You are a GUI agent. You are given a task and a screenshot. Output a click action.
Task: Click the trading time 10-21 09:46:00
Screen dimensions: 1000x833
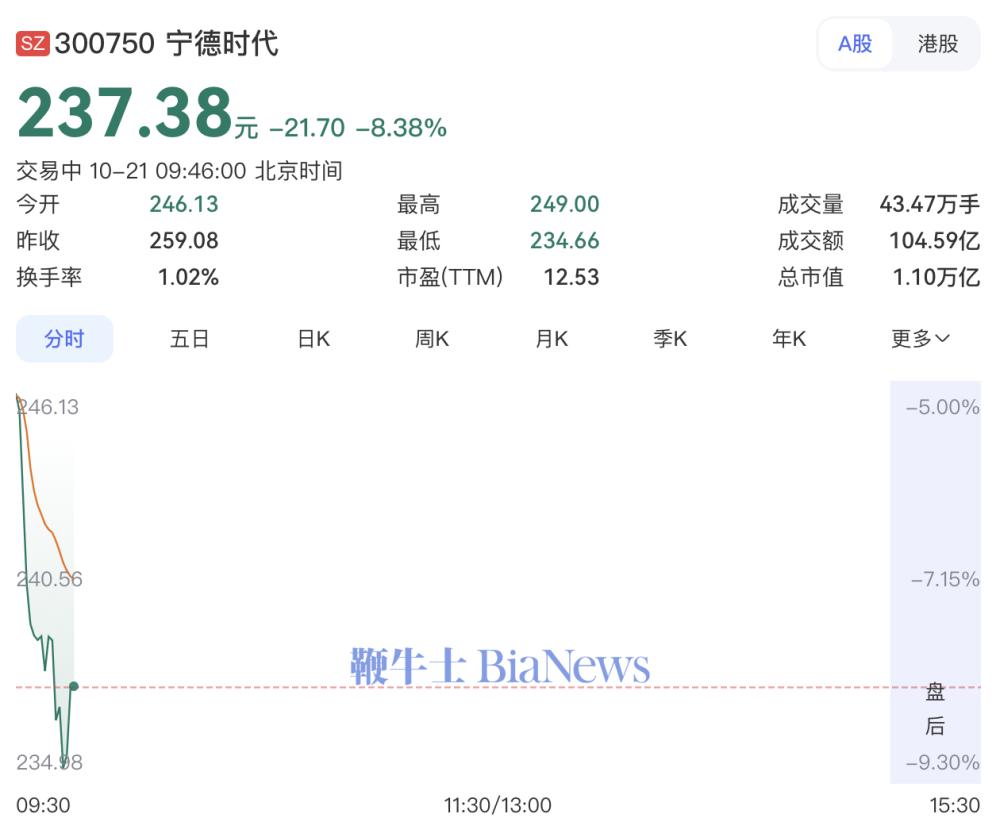168,171
